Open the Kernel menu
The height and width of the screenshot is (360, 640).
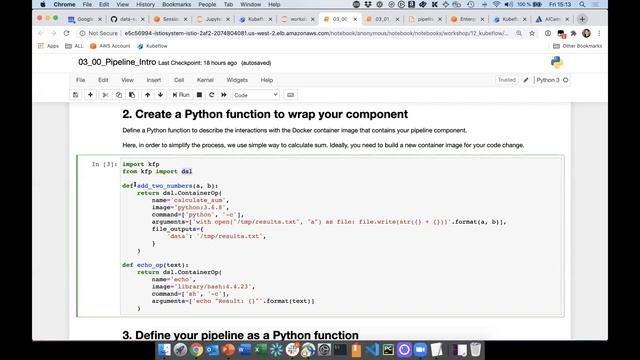[x=205, y=80]
